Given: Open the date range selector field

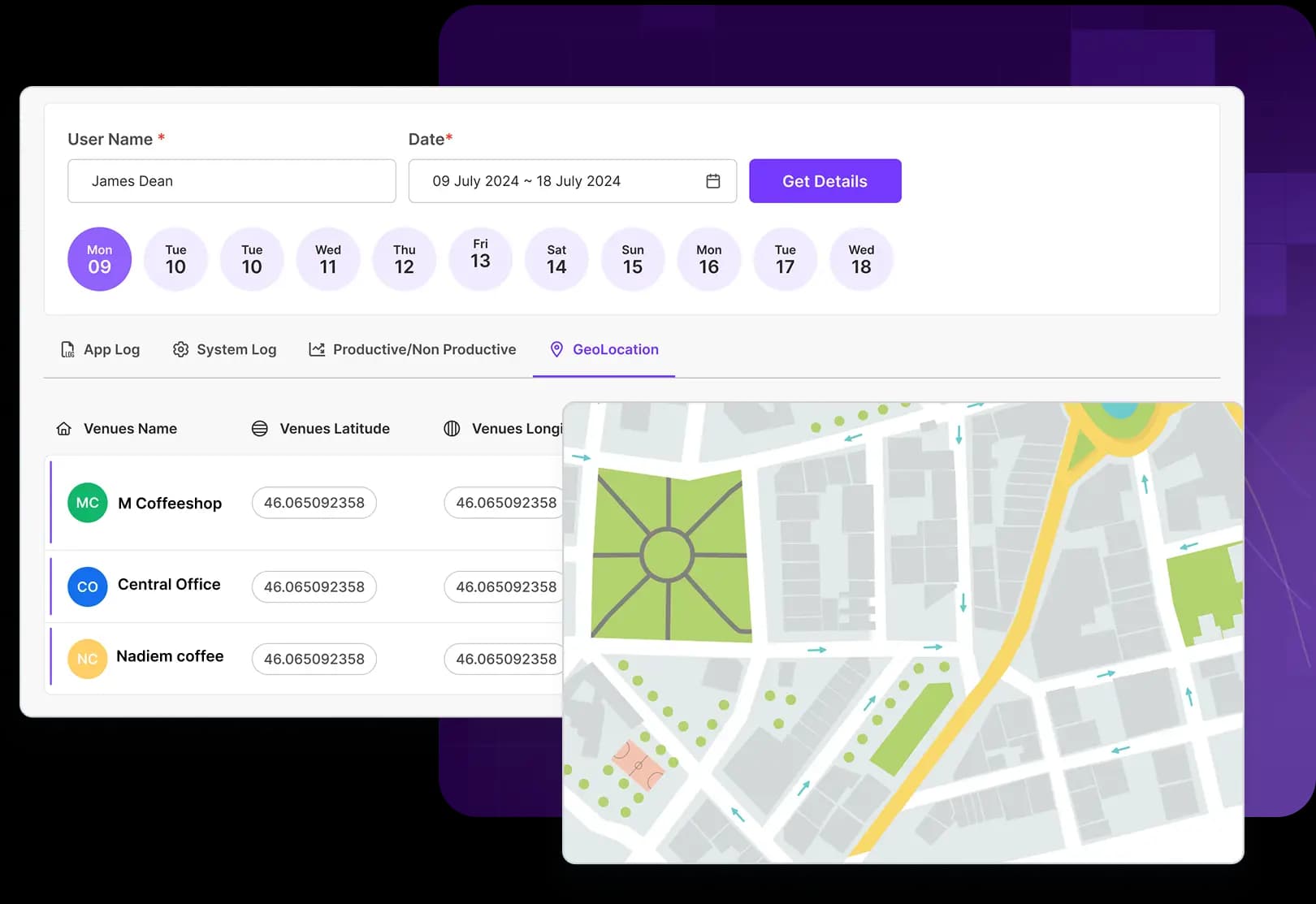Looking at the screenshot, I should point(561,181).
